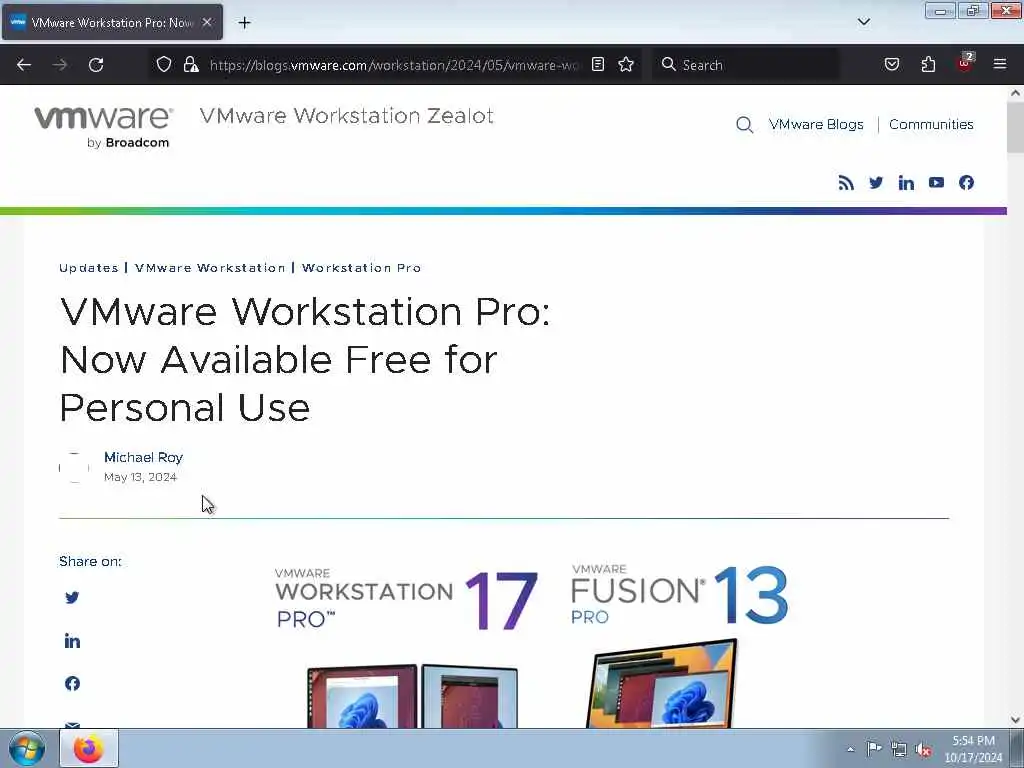Open the RSS feed icon
Viewport: 1024px width, 768px height.
(846, 183)
